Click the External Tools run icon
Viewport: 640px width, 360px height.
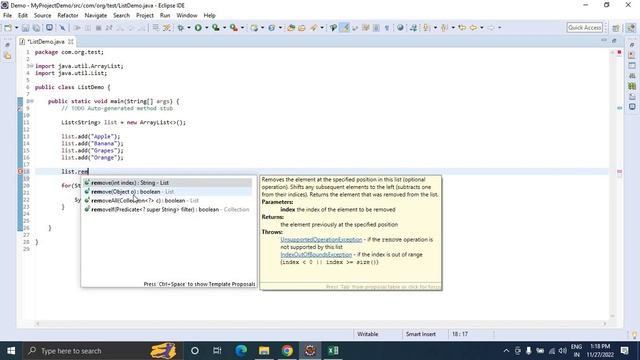(233, 28)
